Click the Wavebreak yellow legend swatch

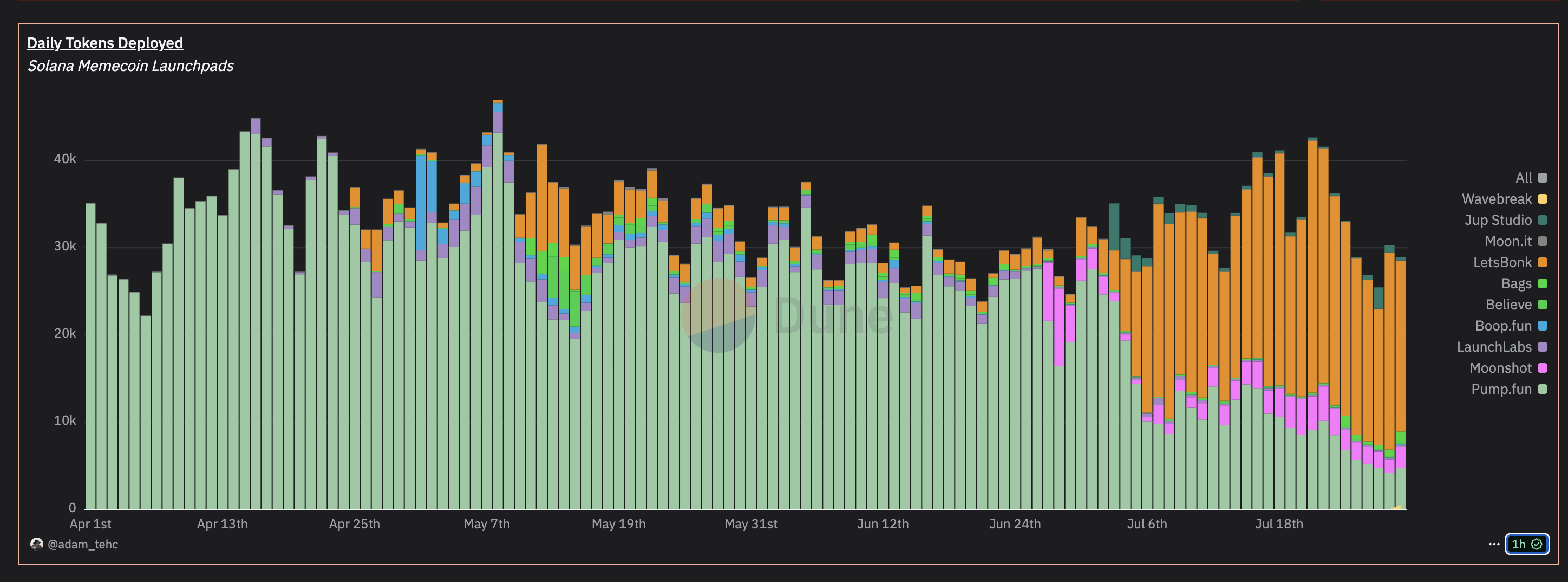point(1543,199)
